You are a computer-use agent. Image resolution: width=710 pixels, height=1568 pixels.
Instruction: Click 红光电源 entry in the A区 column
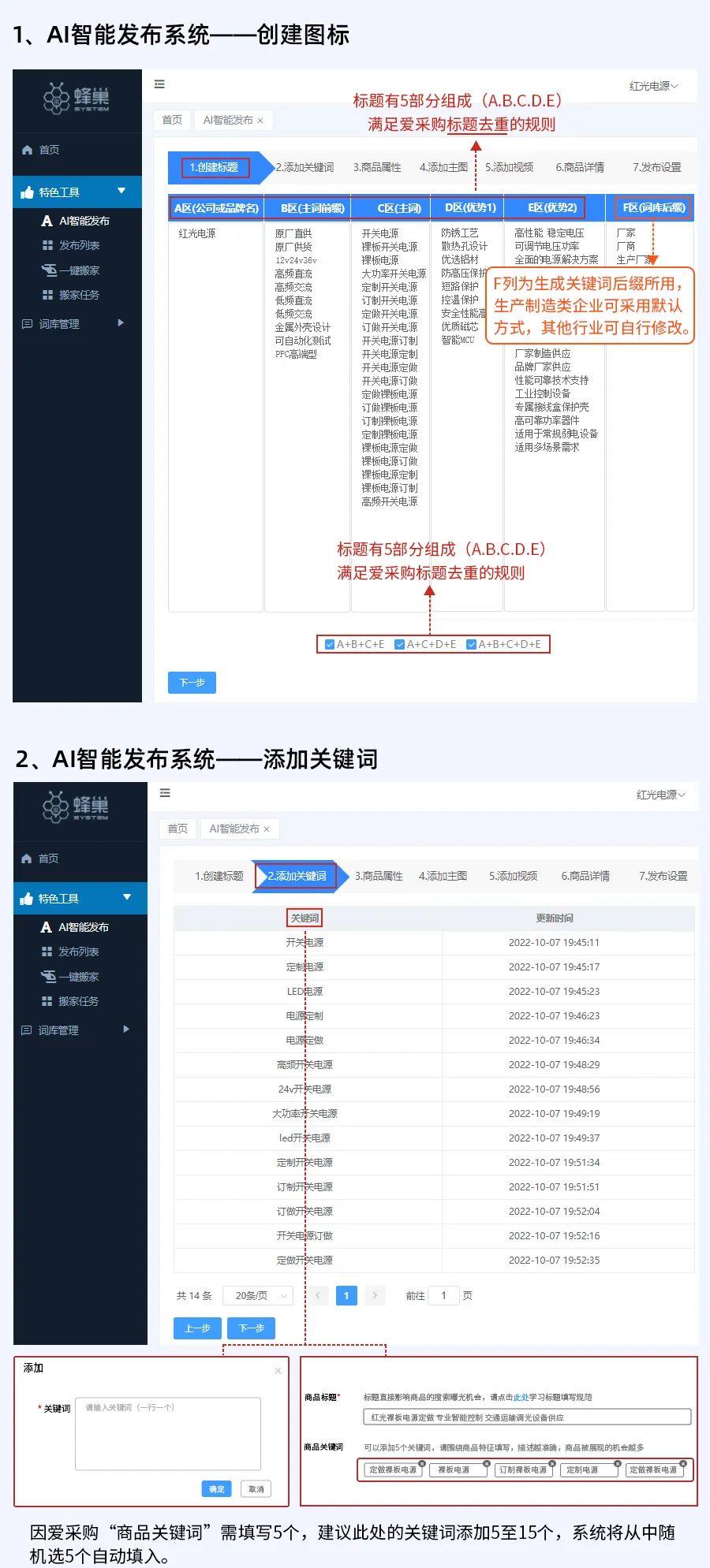[197, 233]
